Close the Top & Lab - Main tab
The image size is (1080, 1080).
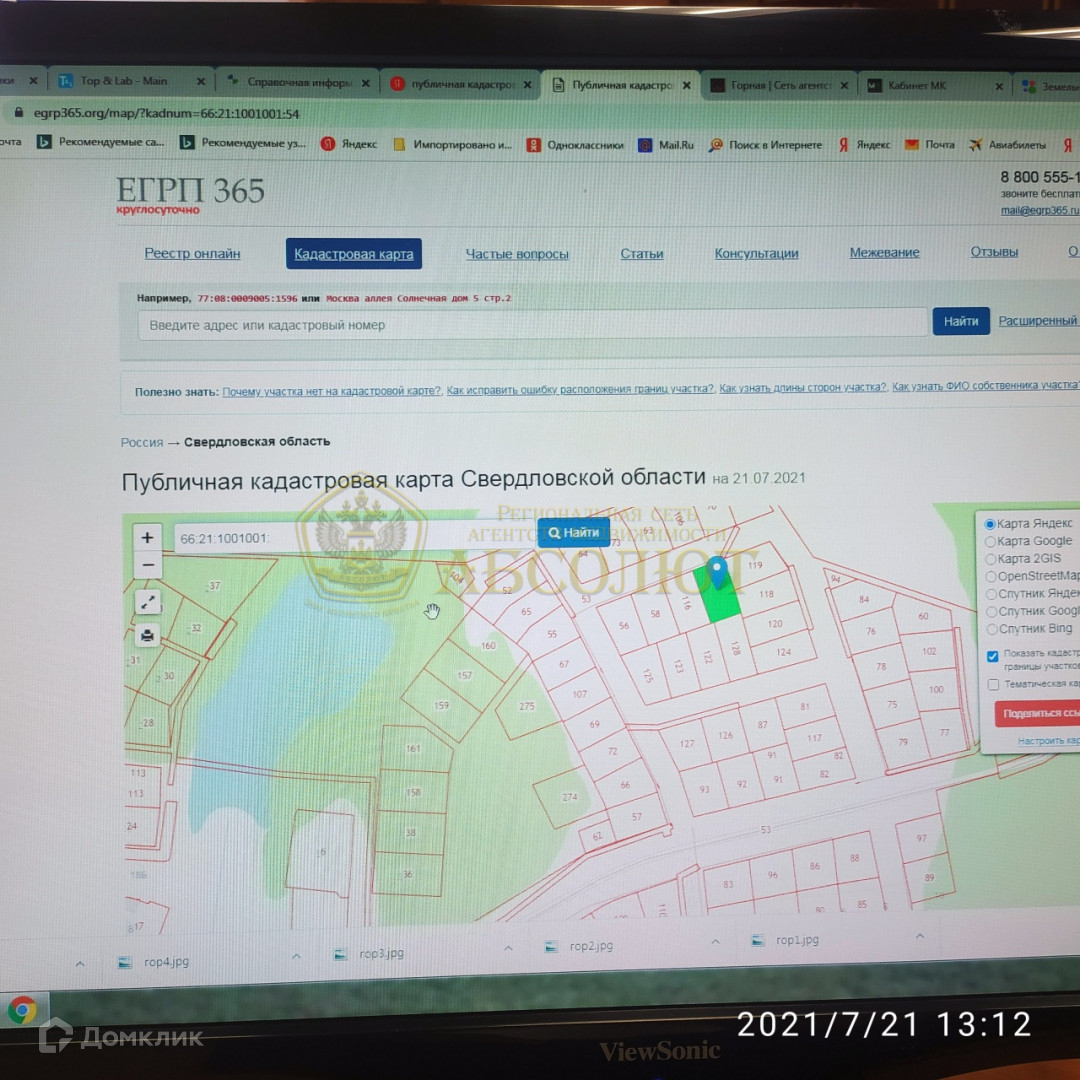coord(200,81)
